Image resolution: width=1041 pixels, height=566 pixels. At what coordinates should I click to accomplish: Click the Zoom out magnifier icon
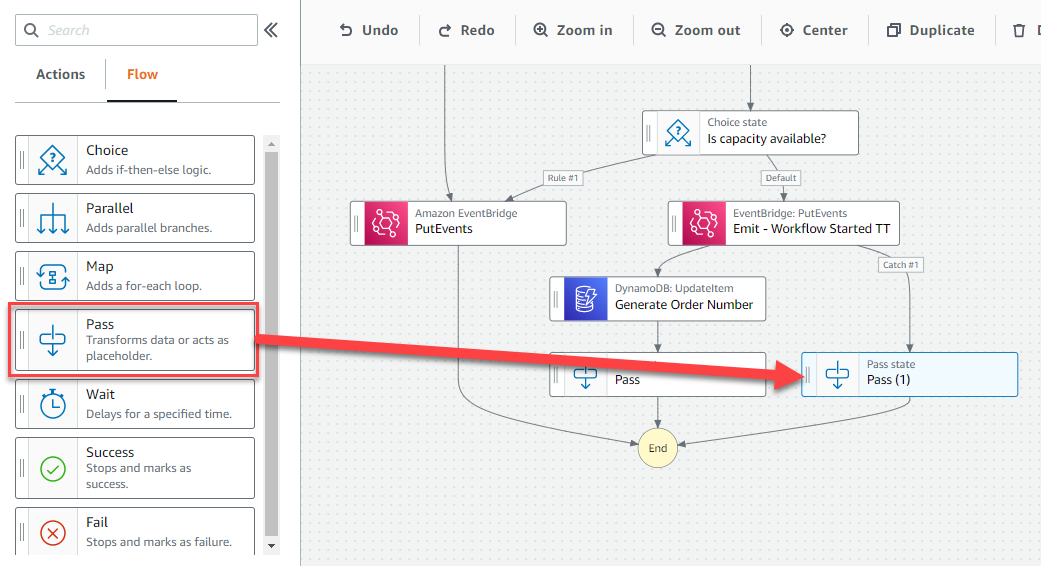tap(658, 30)
